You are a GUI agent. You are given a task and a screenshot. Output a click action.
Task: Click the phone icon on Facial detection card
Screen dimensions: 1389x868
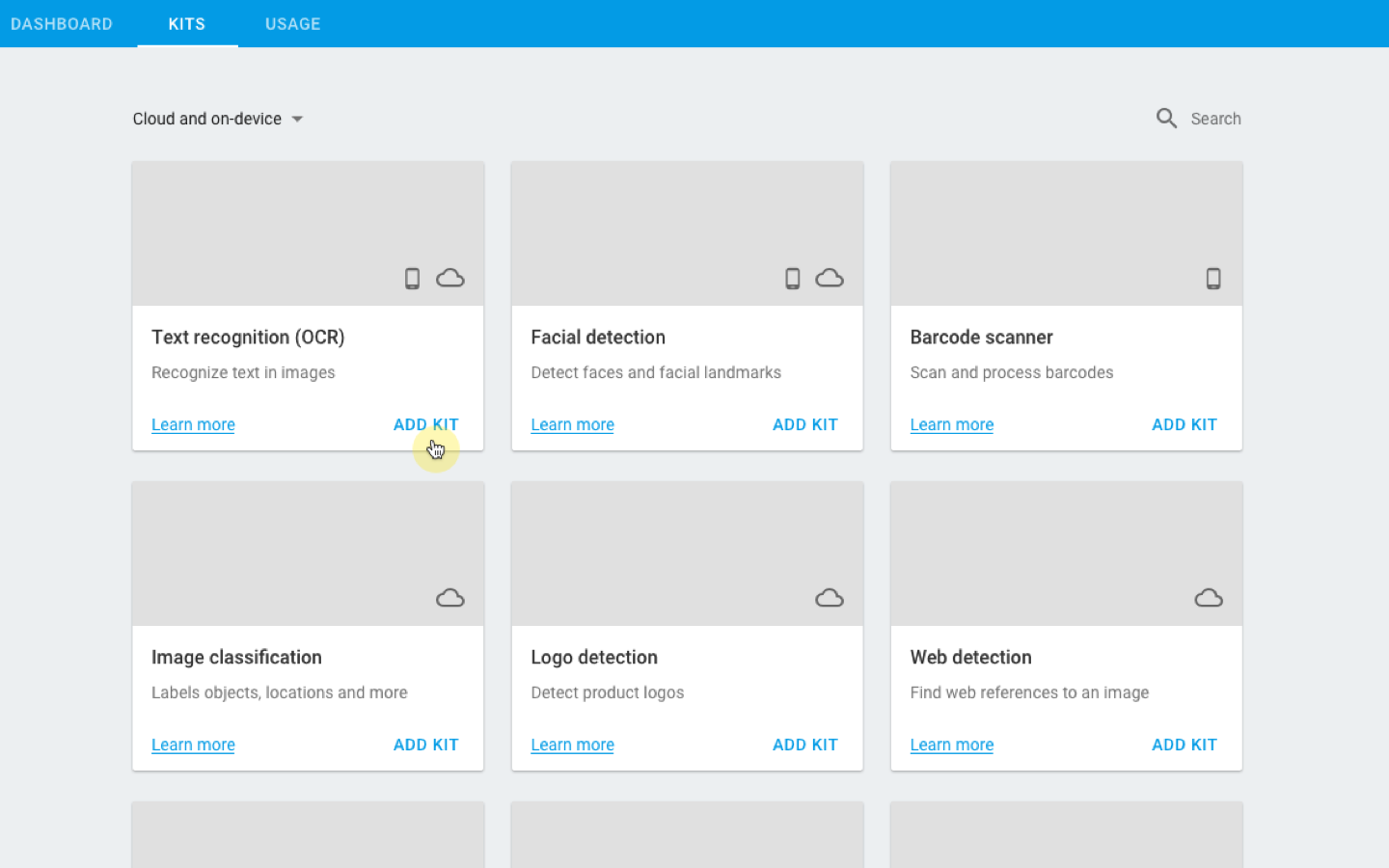point(792,279)
